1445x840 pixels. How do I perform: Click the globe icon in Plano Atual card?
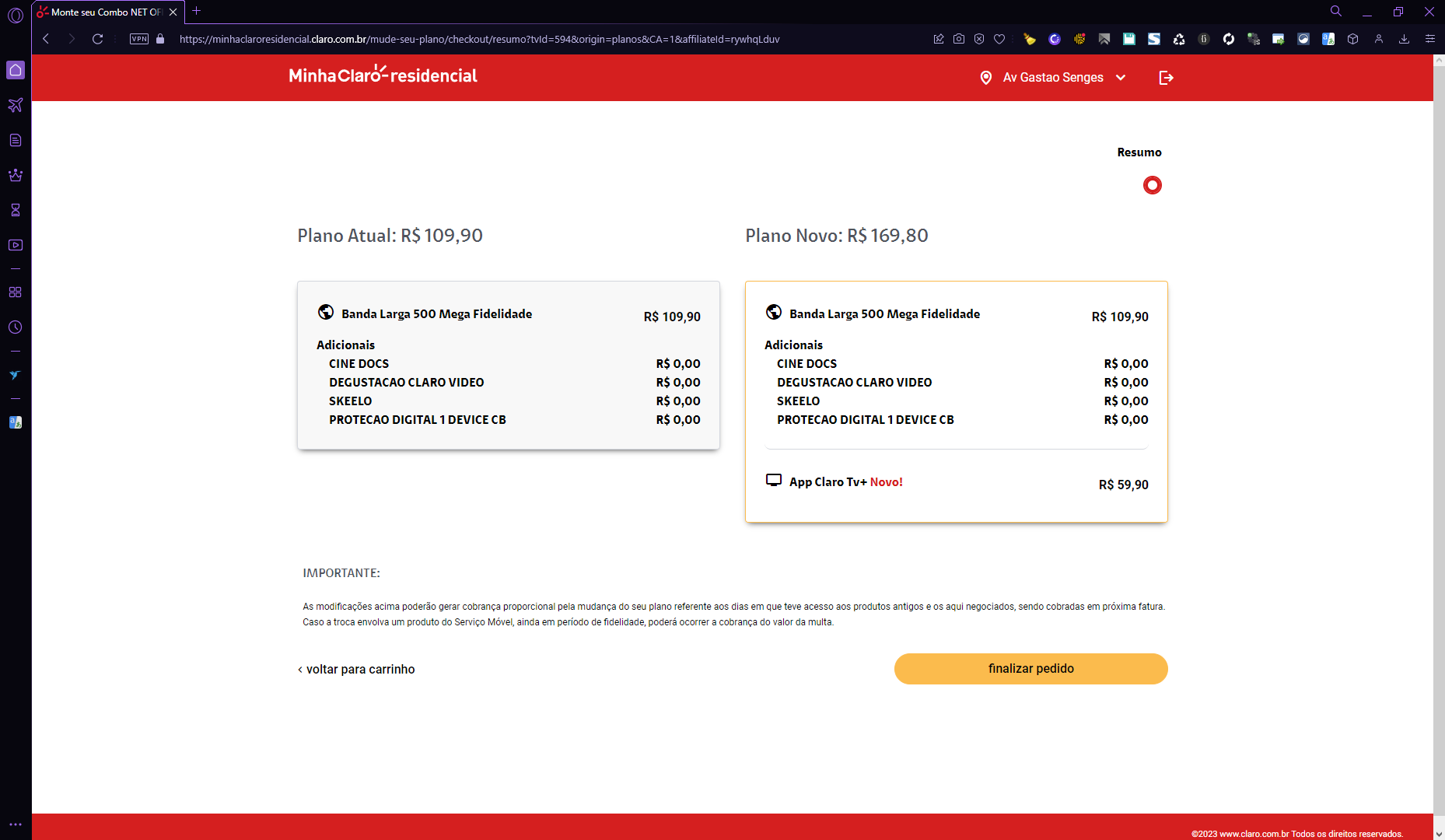326,312
